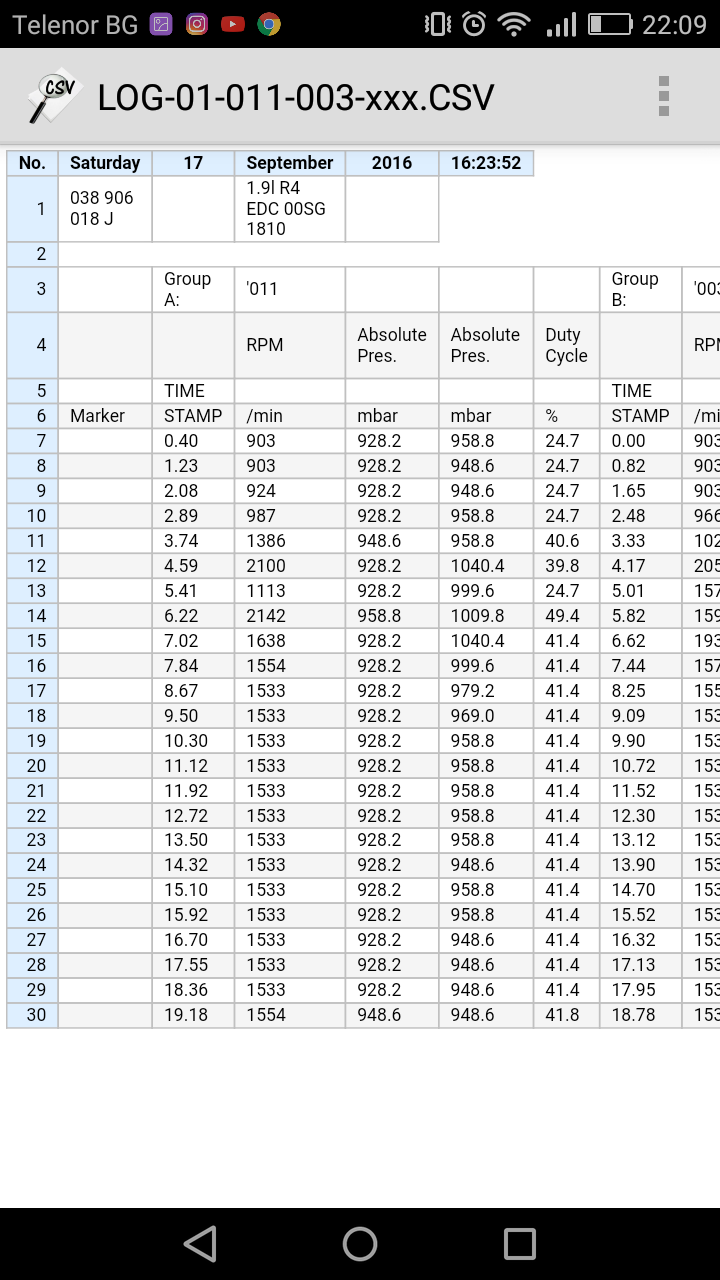Open the recent apps square button
Viewport: 720px width, 1280px height.
point(519,1243)
